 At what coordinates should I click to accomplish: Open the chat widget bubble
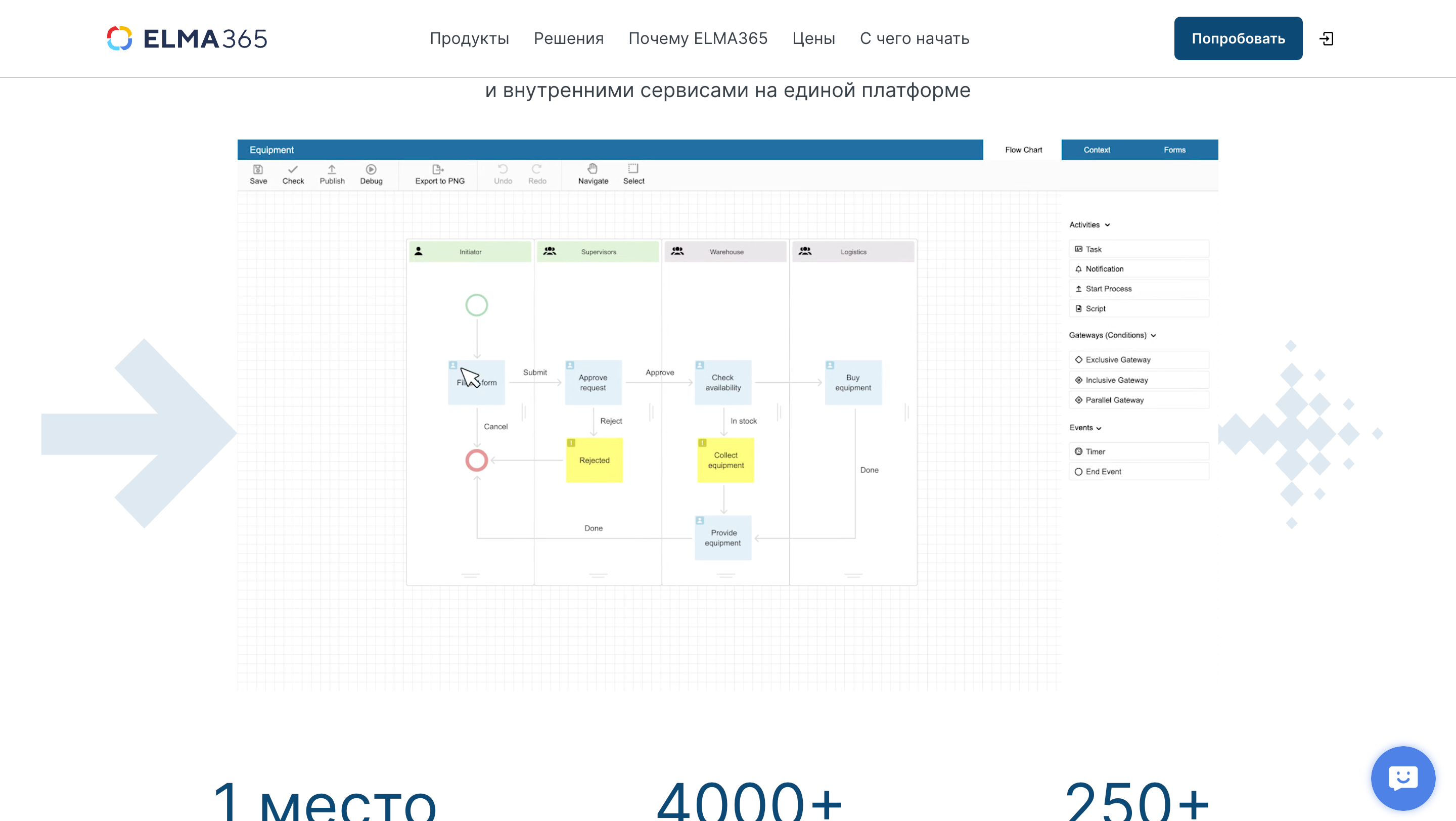[x=1402, y=778]
